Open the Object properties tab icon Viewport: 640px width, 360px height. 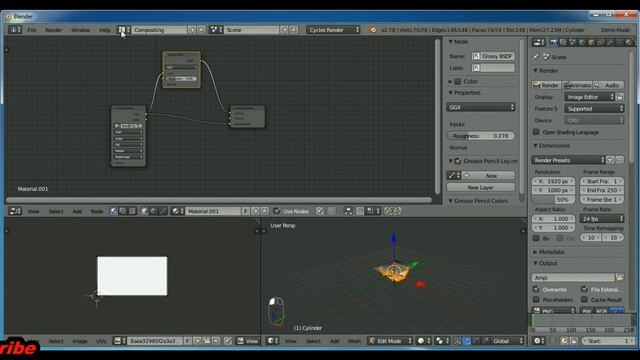[591, 42]
